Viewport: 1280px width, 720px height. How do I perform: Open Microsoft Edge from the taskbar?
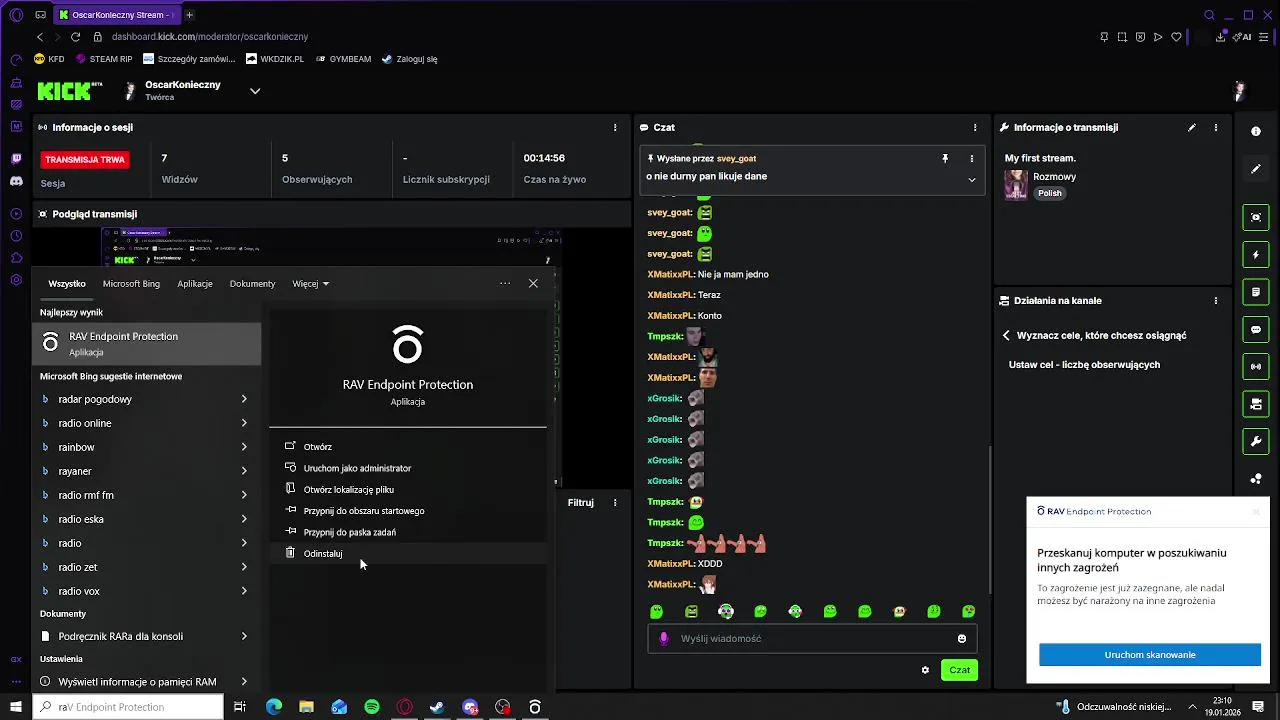(x=274, y=707)
